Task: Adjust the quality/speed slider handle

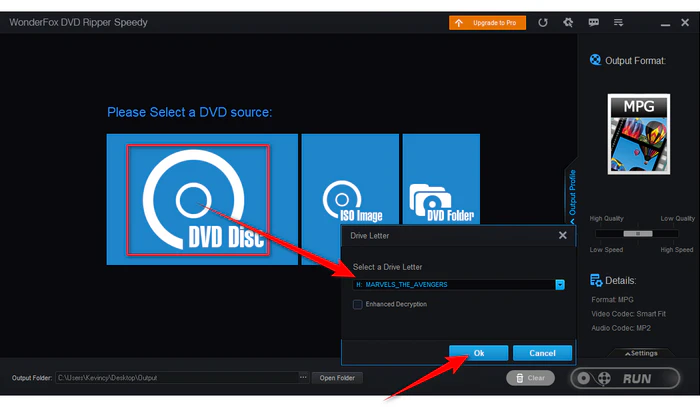Action: point(638,233)
